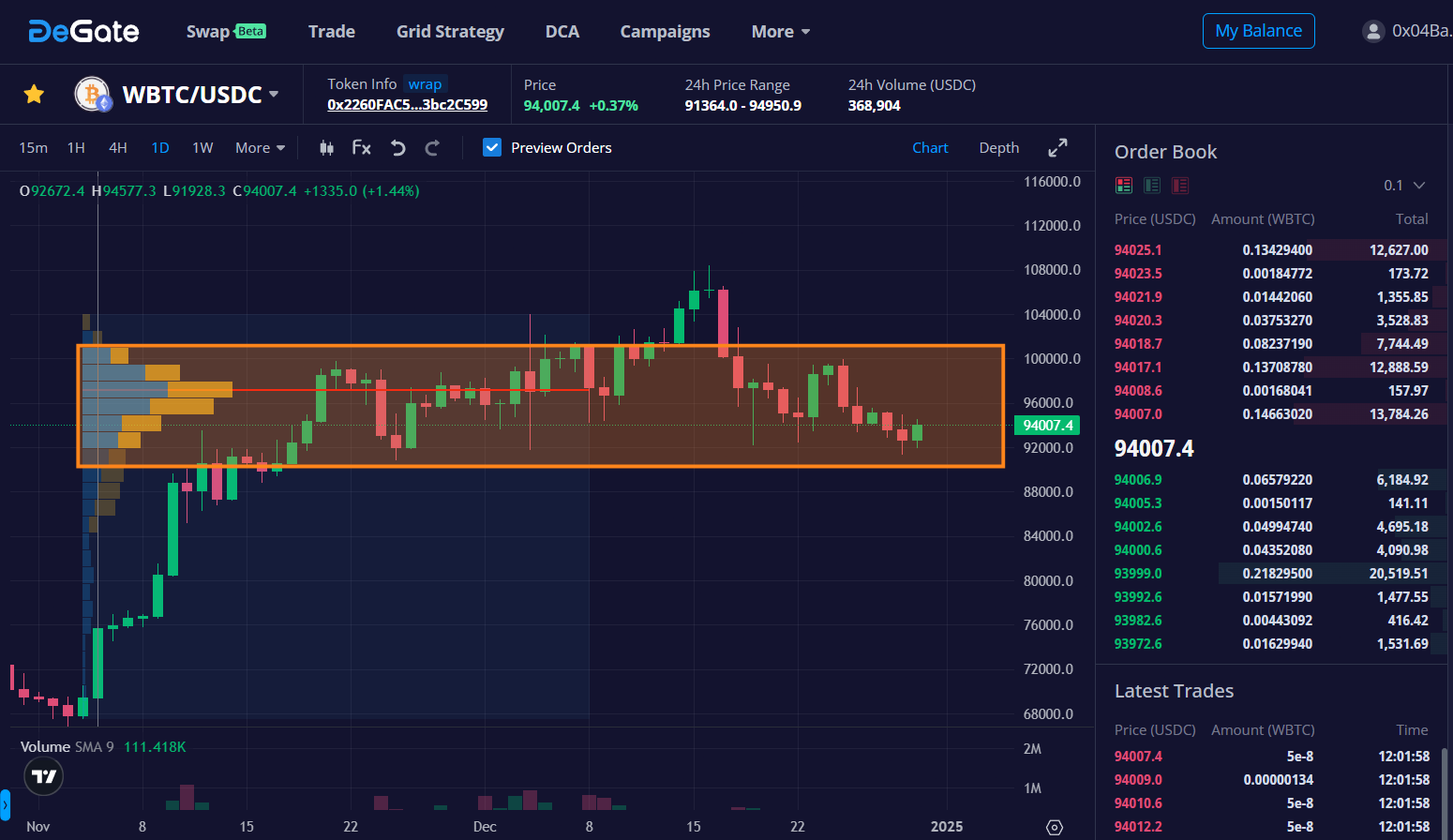
Task: Open order book 0.1 precision dropdown
Action: (x=1404, y=186)
